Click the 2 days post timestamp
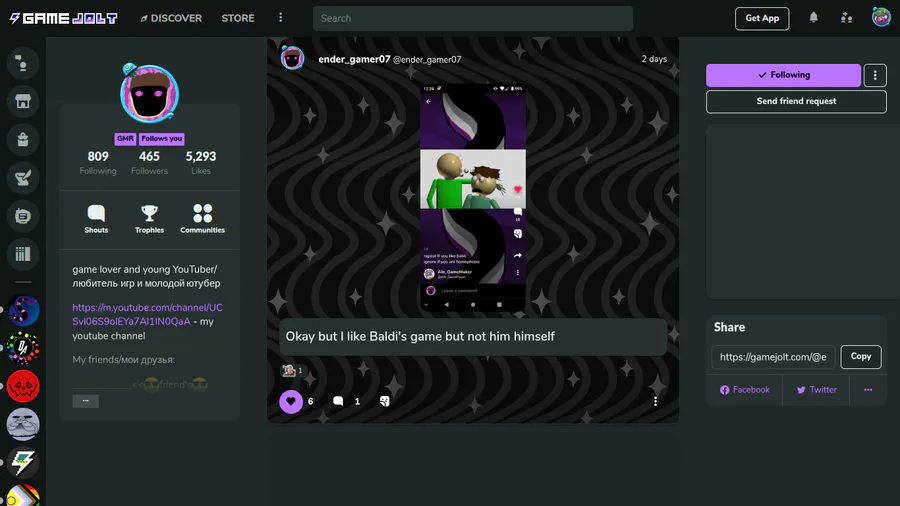This screenshot has width=900, height=506. click(654, 59)
